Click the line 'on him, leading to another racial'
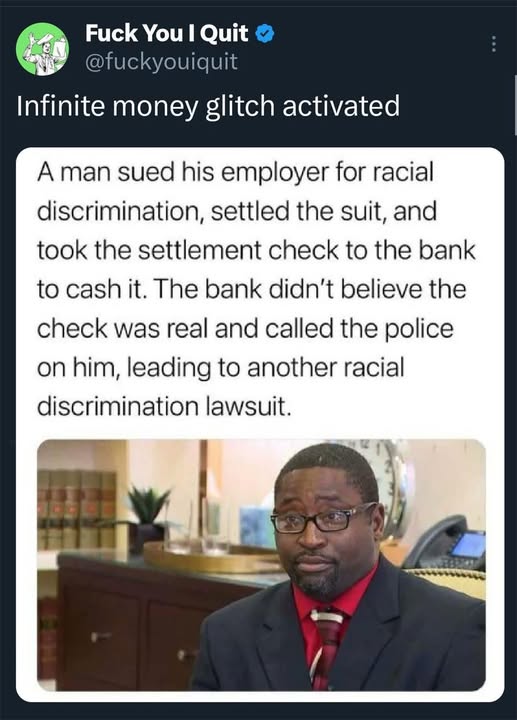Screen dimensions: 517x720 tap(220, 368)
